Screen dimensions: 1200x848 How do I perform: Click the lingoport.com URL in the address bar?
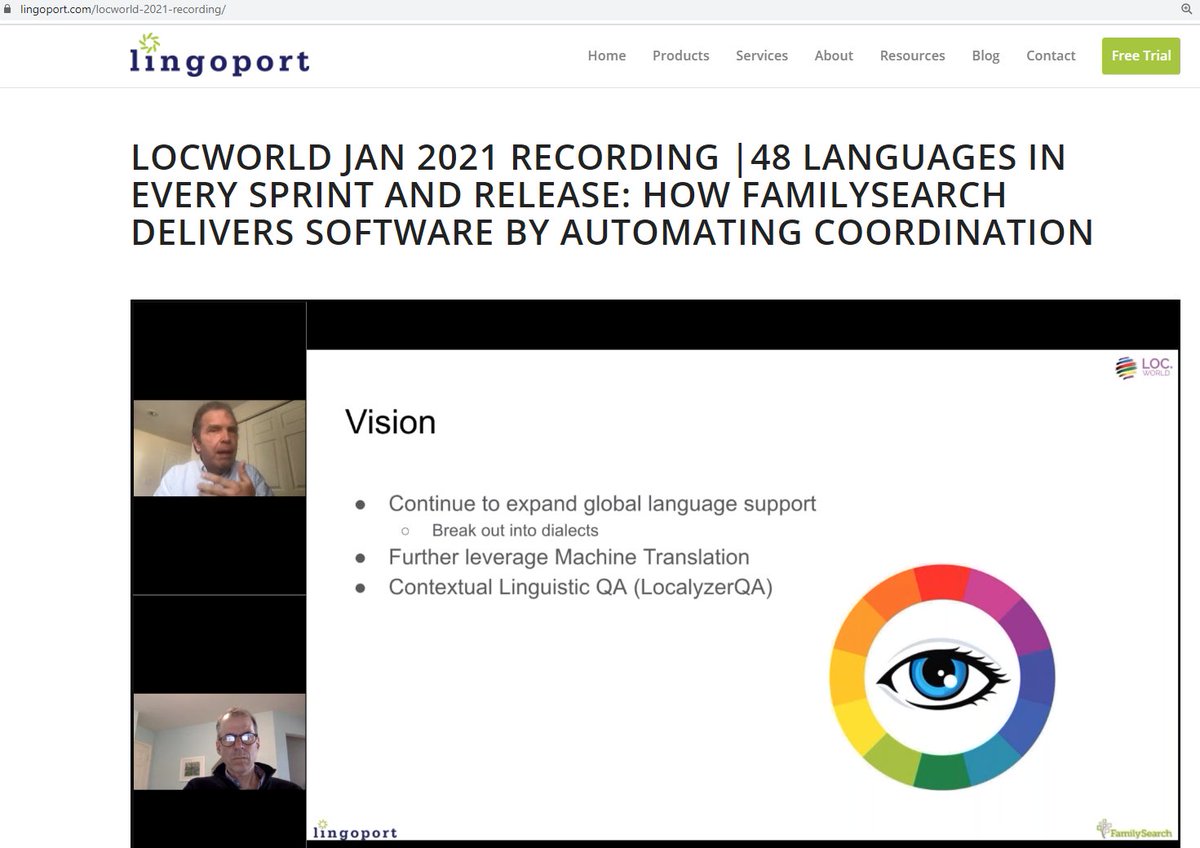pyautogui.click(x=122, y=9)
